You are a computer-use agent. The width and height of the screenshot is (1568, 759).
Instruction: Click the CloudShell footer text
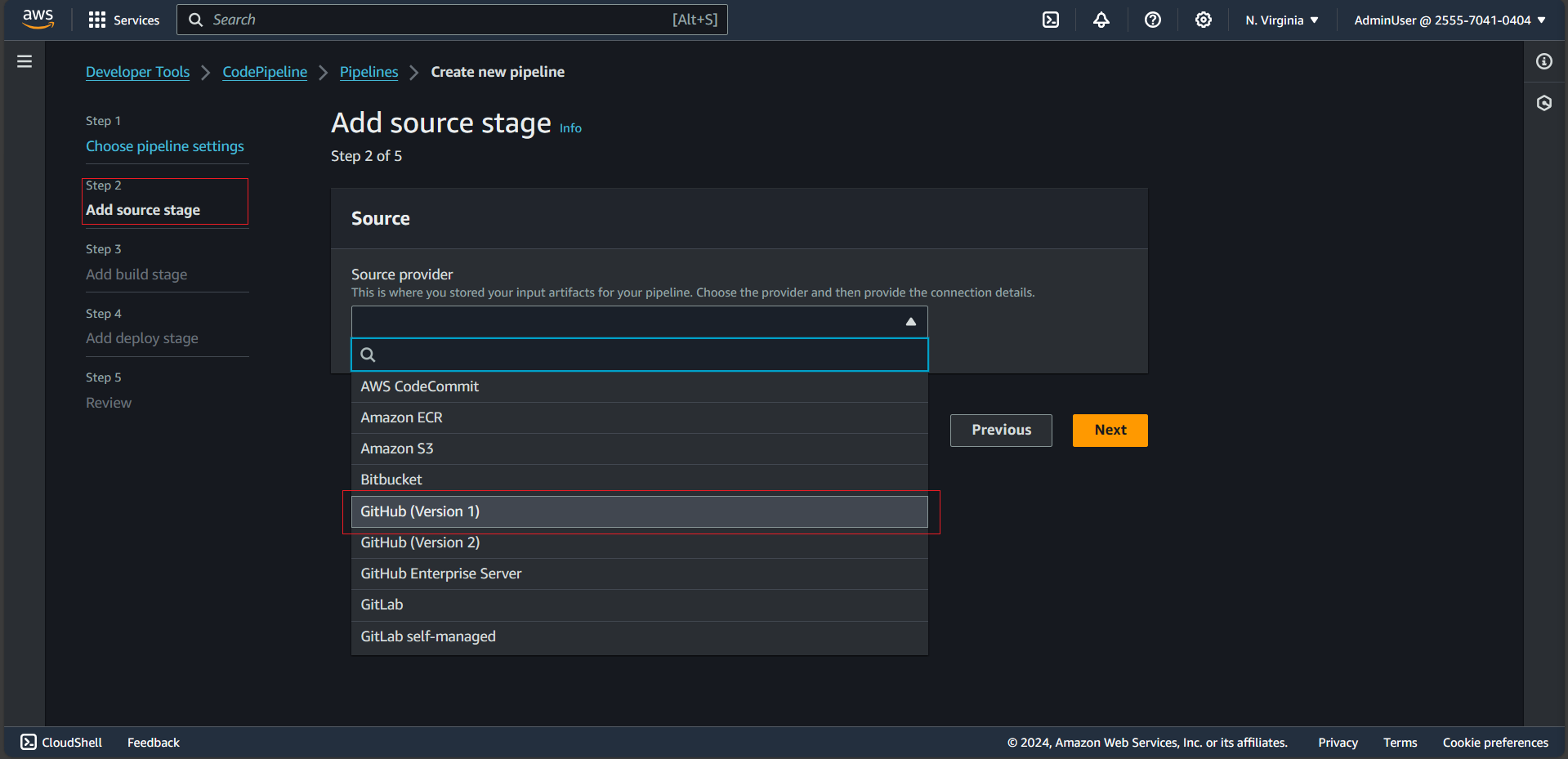tap(72, 742)
